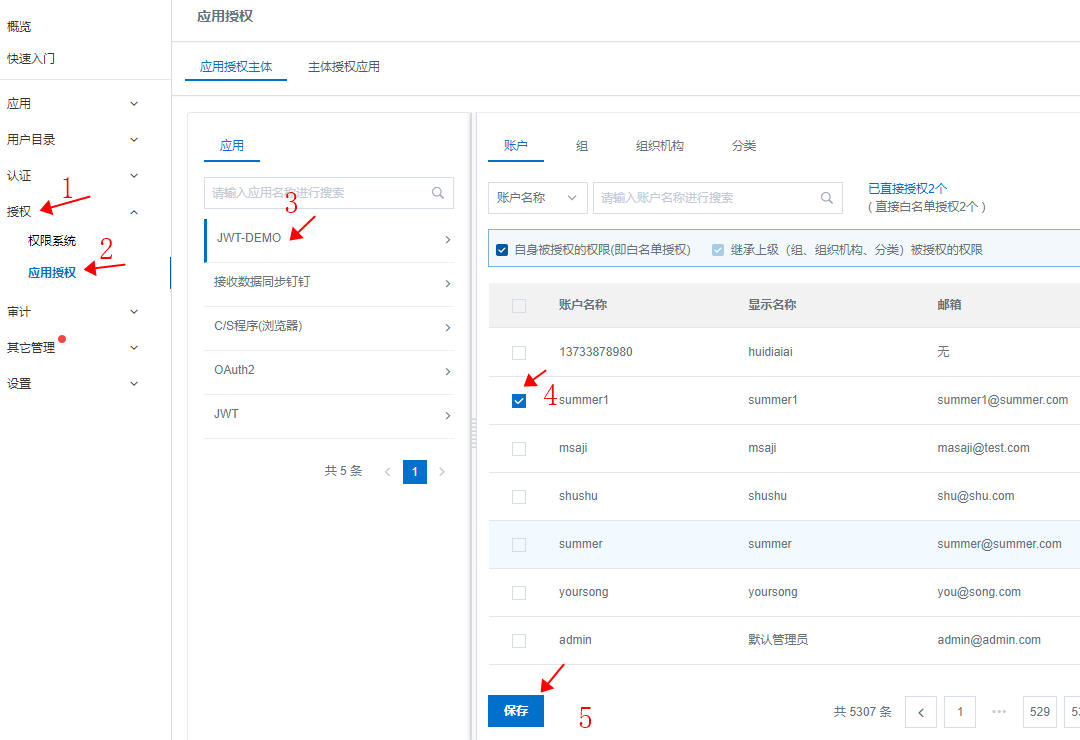Switch to the 主体授权应用 tab
The height and width of the screenshot is (740, 1080).
[x=344, y=67]
